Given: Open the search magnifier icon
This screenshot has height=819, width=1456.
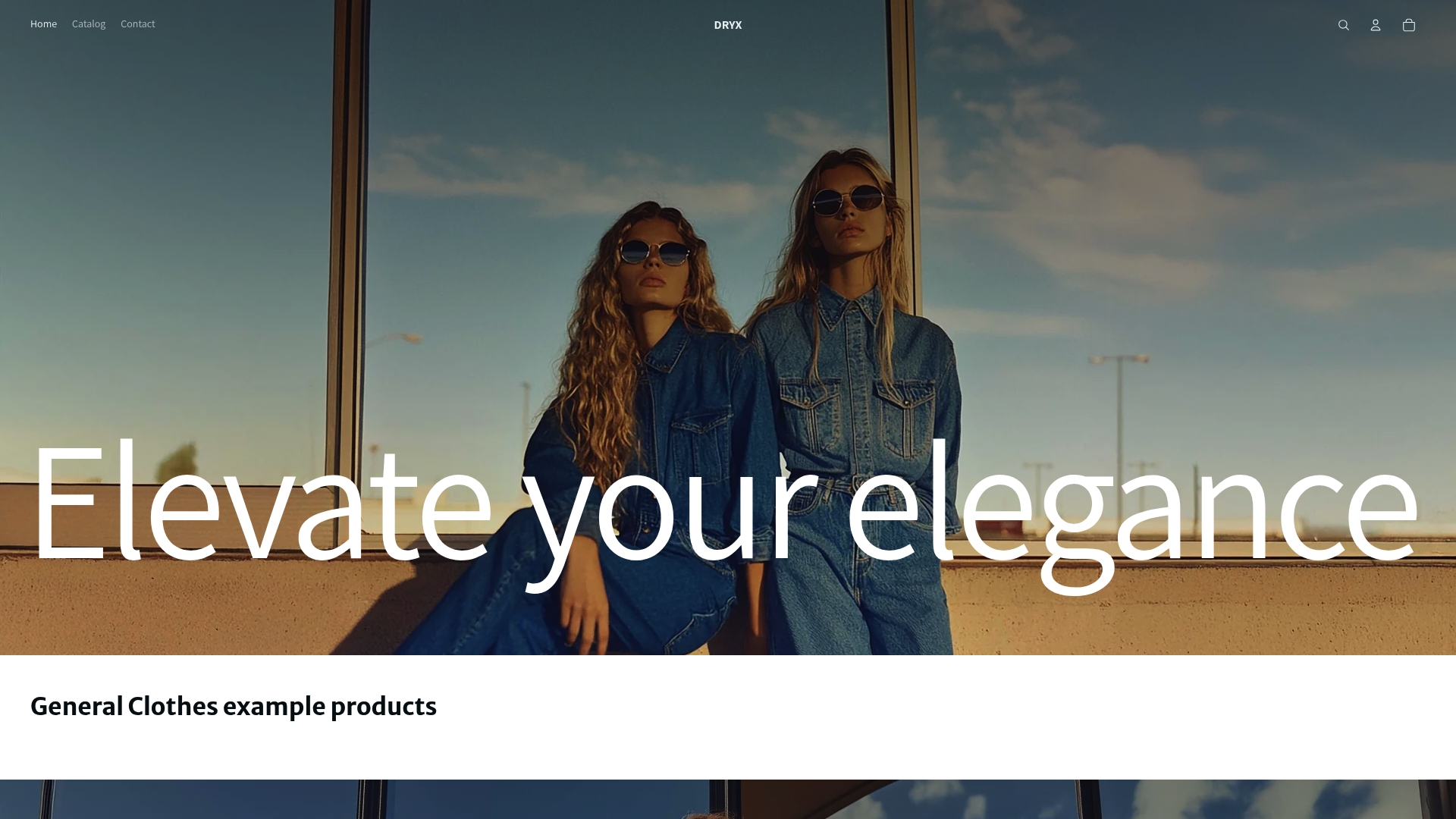Looking at the screenshot, I should (x=1343, y=25).
